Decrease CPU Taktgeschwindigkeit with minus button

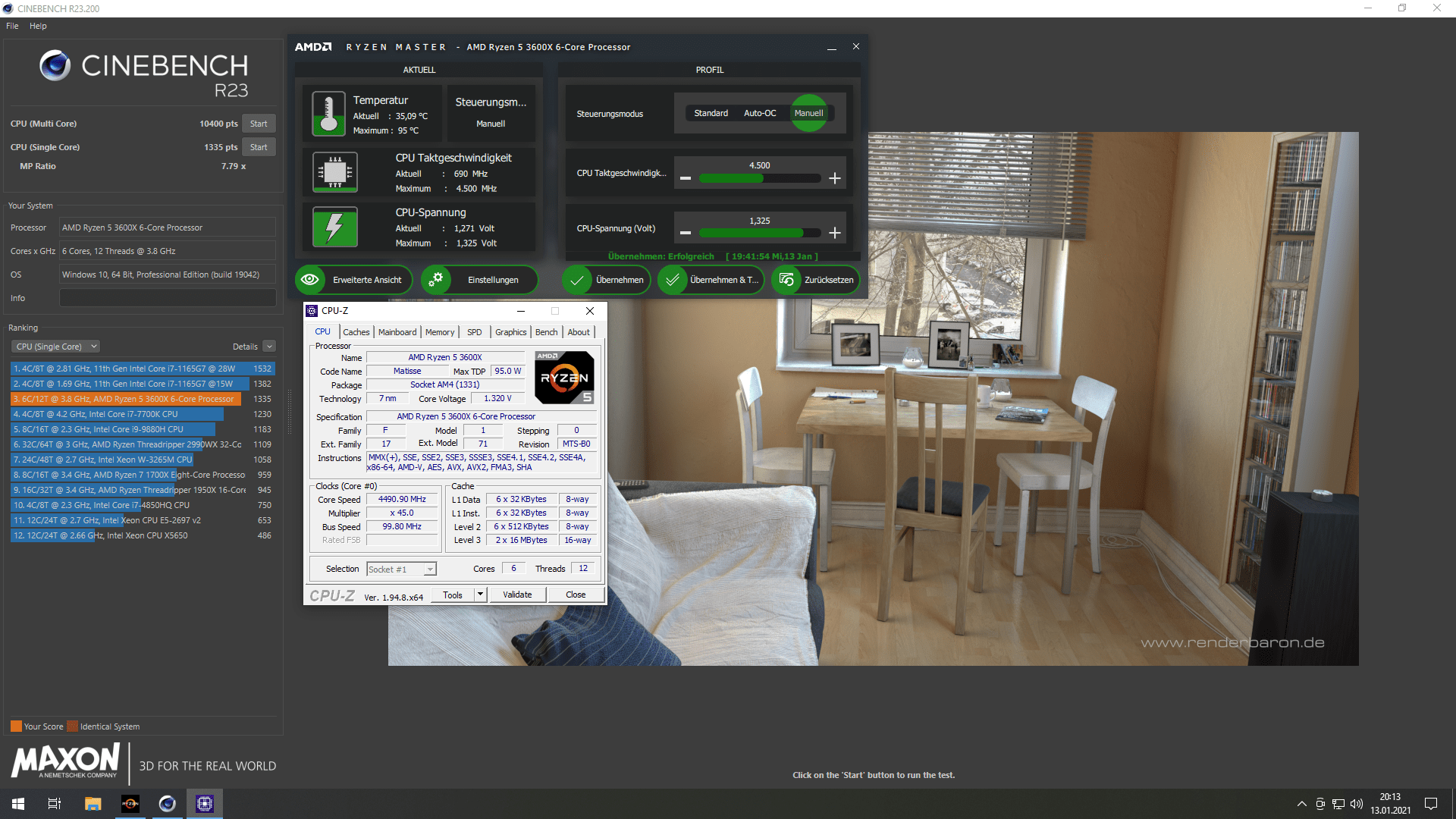(x=686, y=178)
